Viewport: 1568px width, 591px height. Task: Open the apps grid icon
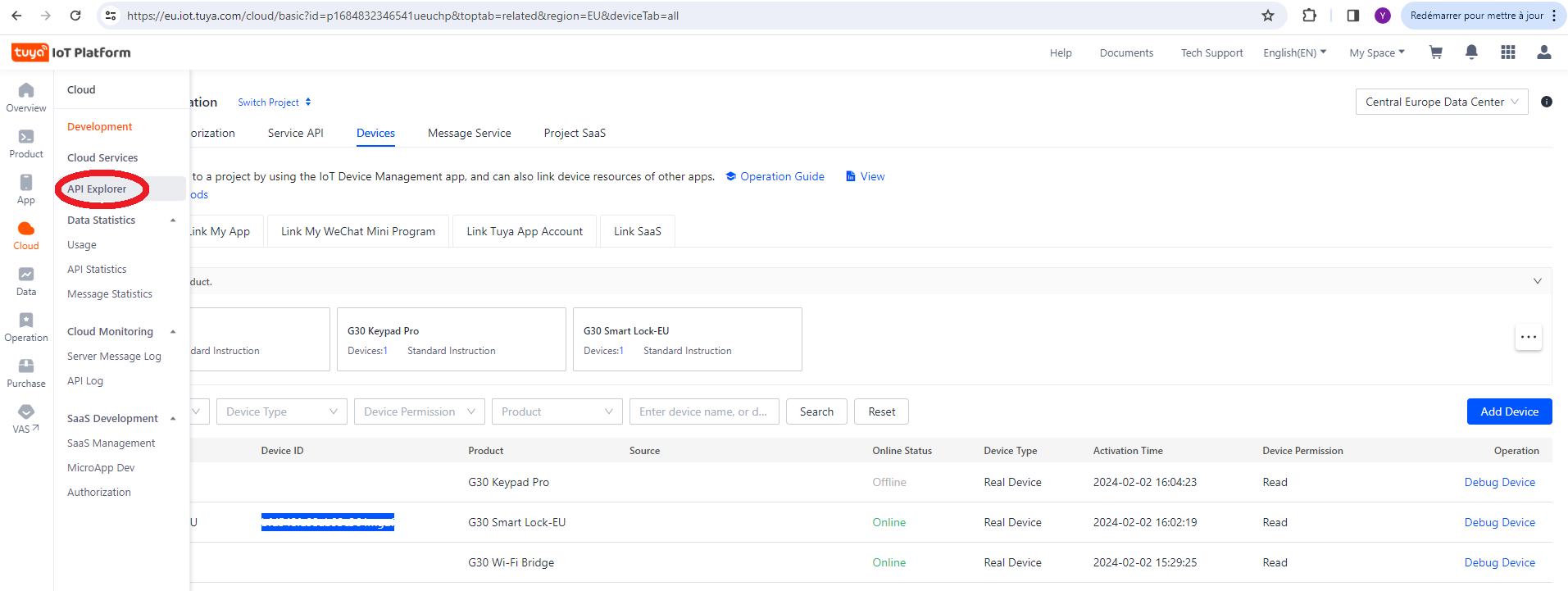tap(1507, 52)
